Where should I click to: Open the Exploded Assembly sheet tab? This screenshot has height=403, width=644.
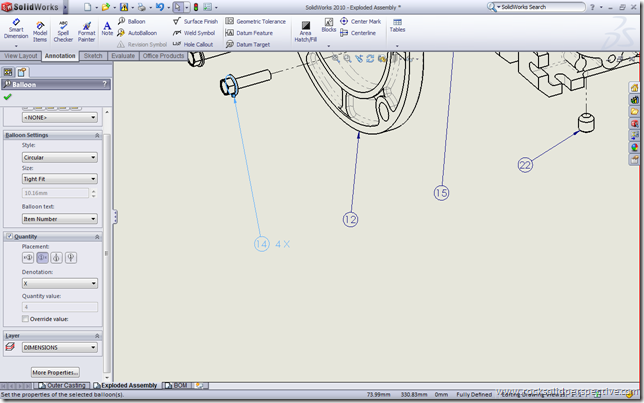(125, 385)
